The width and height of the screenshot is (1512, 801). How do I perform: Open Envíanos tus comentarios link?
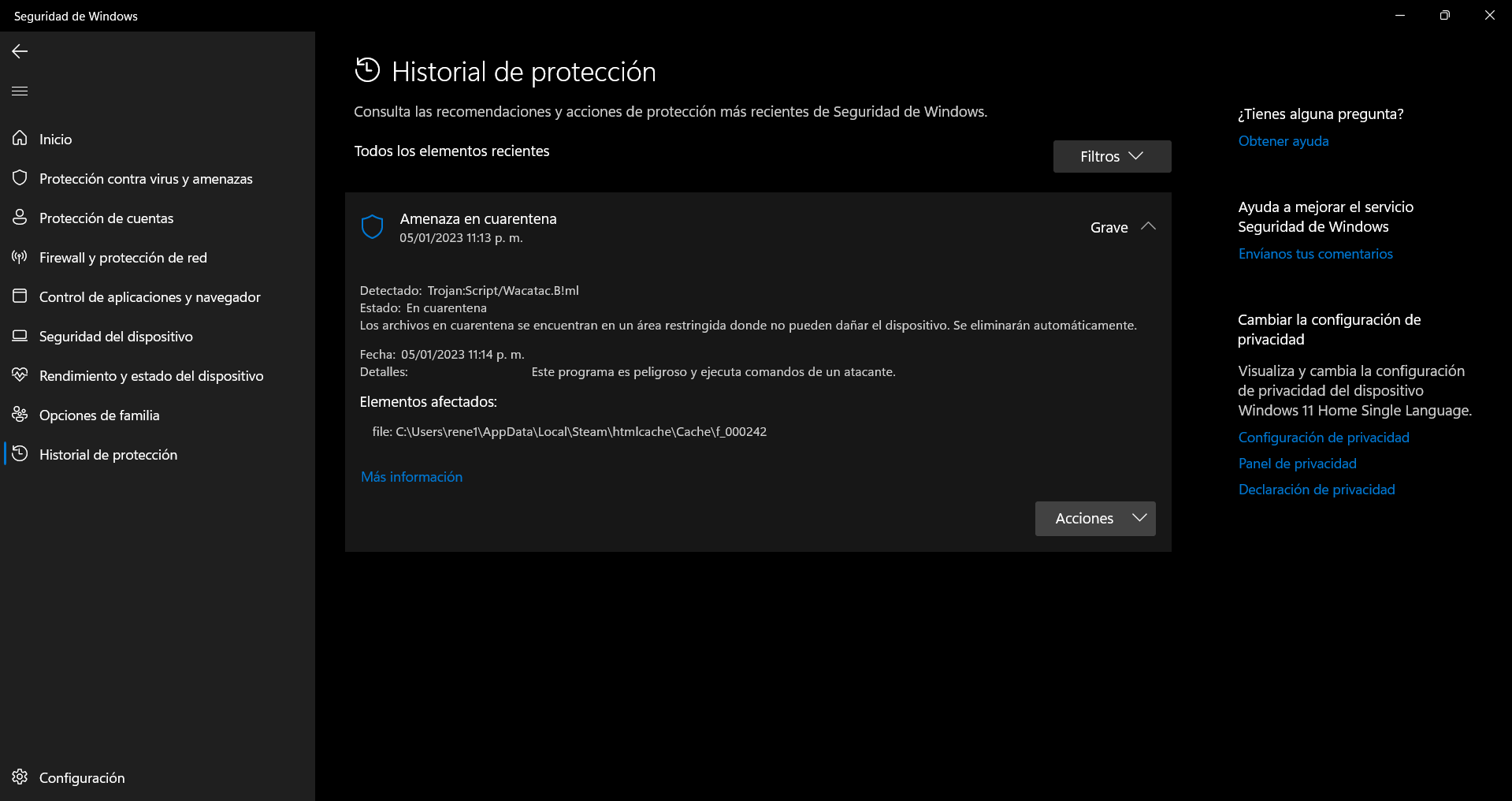(x=1315, y=254)
